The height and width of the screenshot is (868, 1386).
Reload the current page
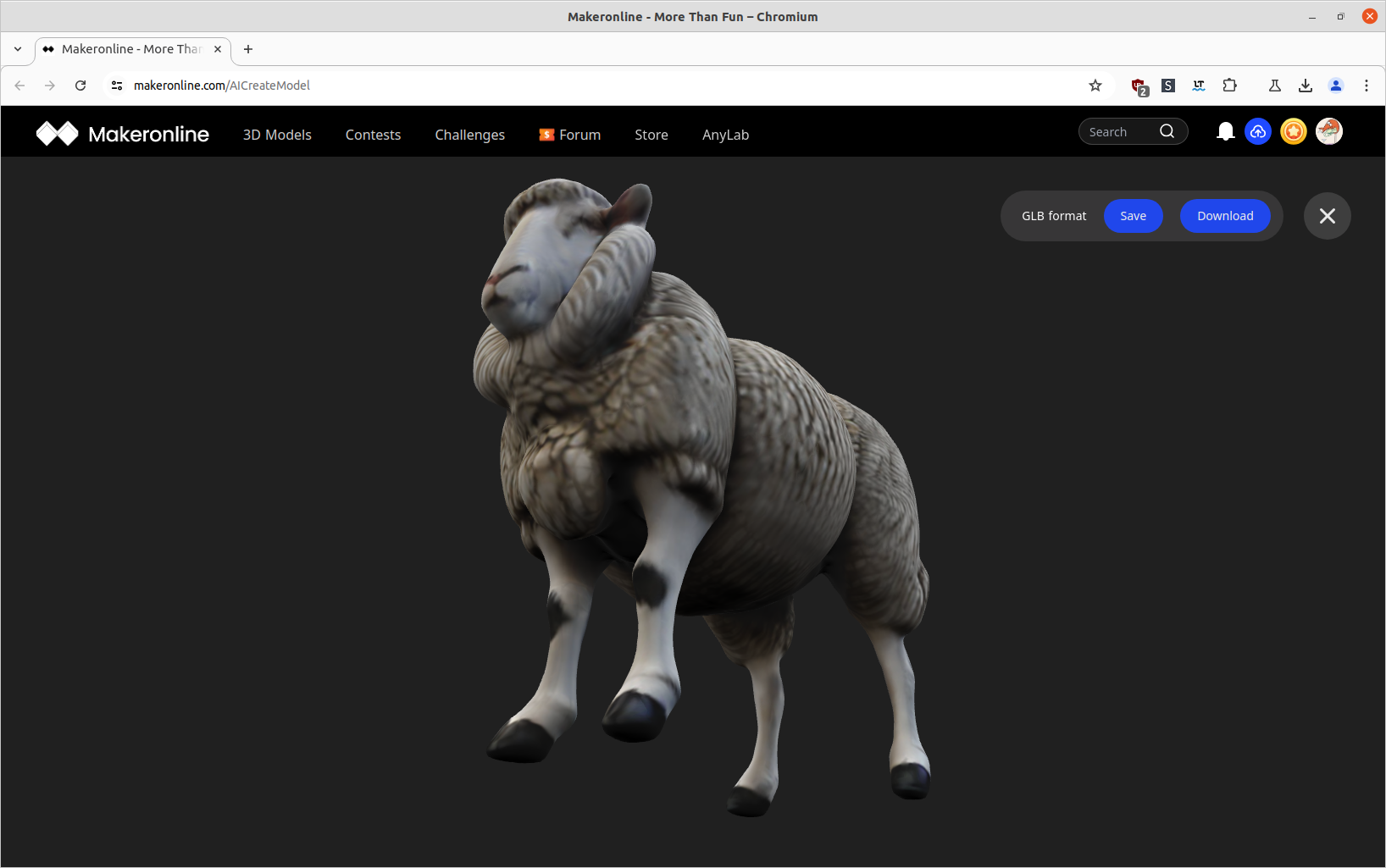[80, 86]
